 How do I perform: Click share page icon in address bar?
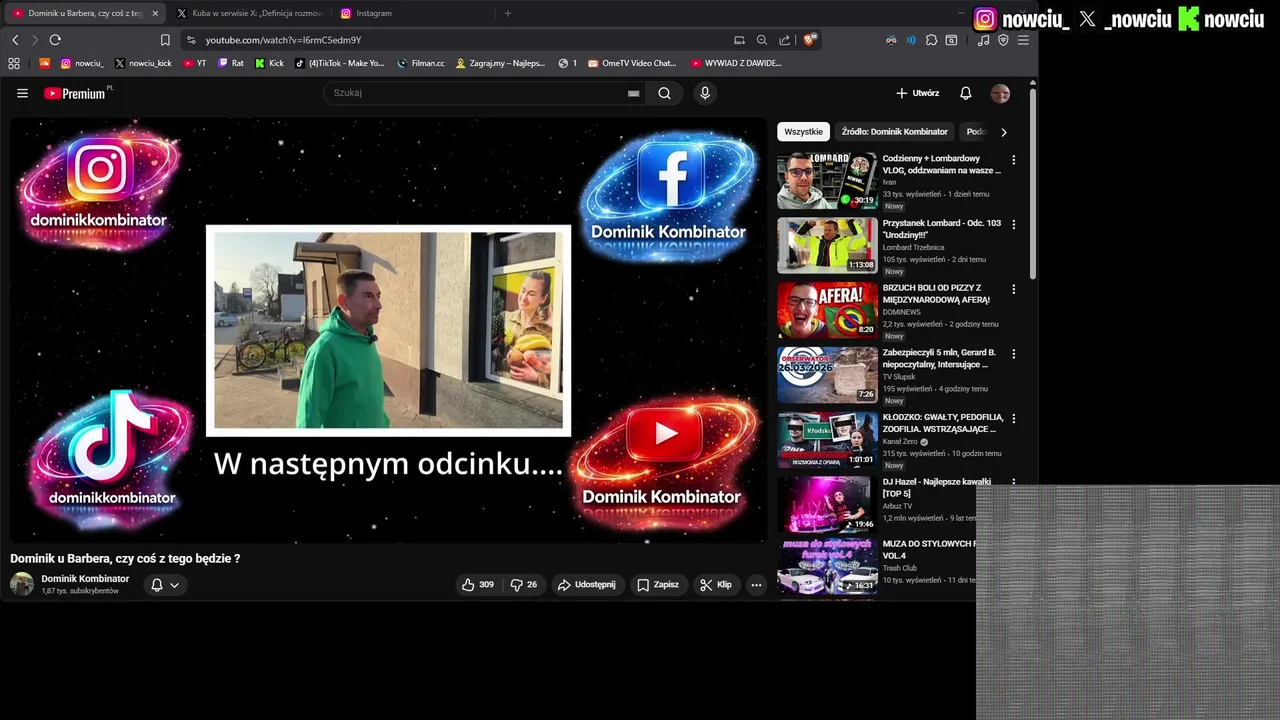(785, 40)
